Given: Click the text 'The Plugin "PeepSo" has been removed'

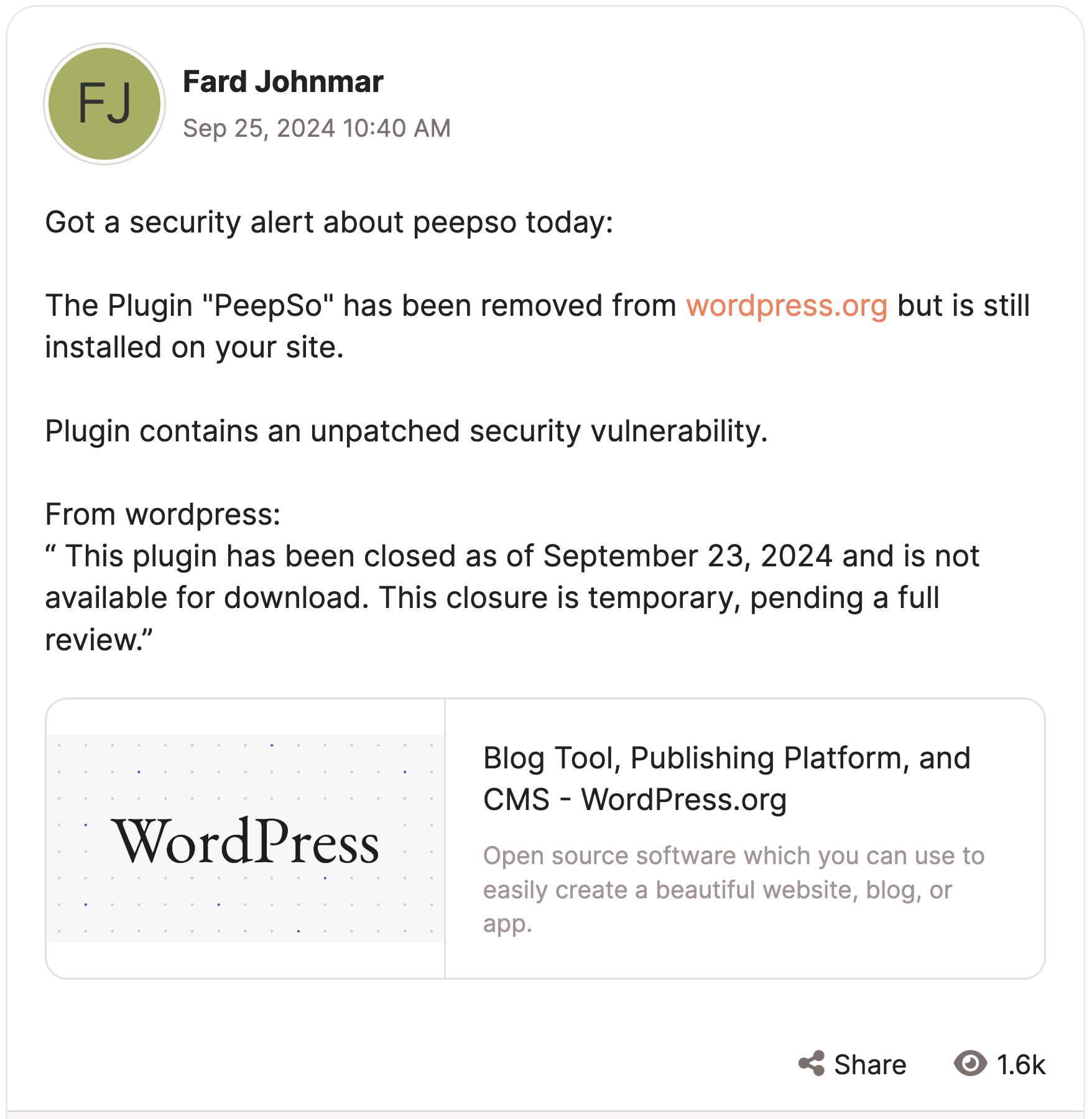Looking at the screenshot, I should click(361, 306).
